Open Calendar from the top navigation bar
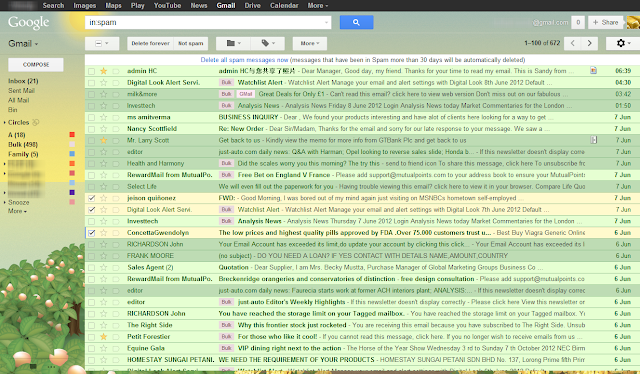The height and width of the screenshot is (374, 640). point(284,5)
